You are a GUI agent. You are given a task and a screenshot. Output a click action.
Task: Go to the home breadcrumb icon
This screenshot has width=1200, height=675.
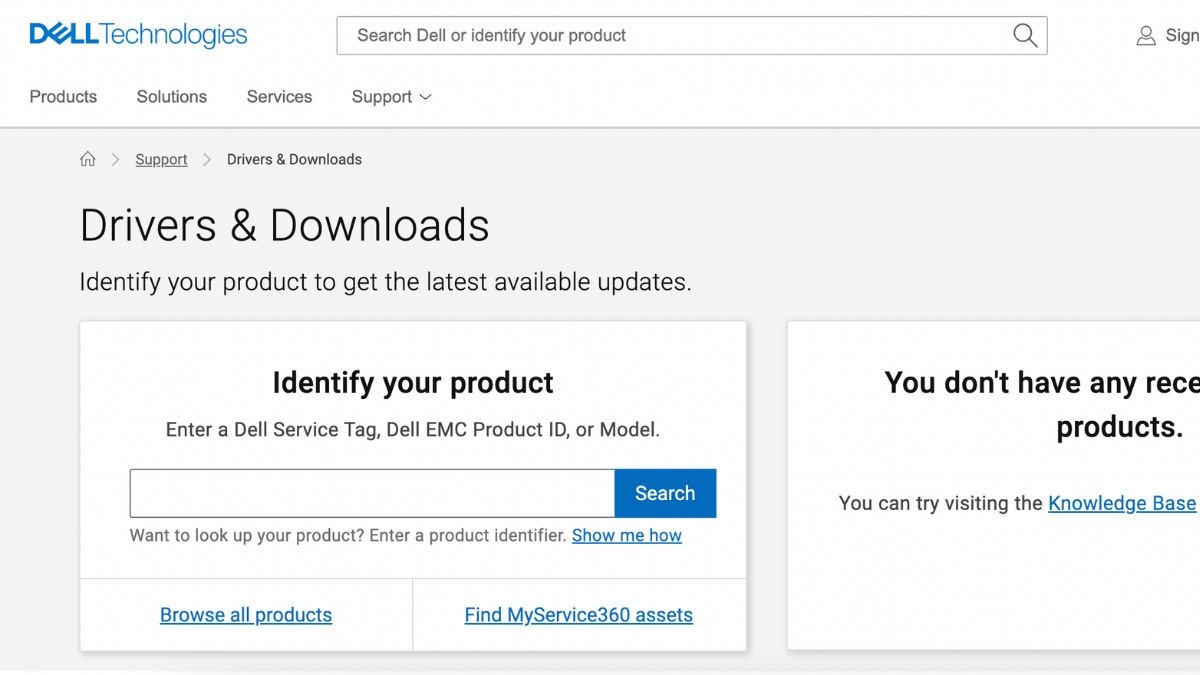point(88,159)
